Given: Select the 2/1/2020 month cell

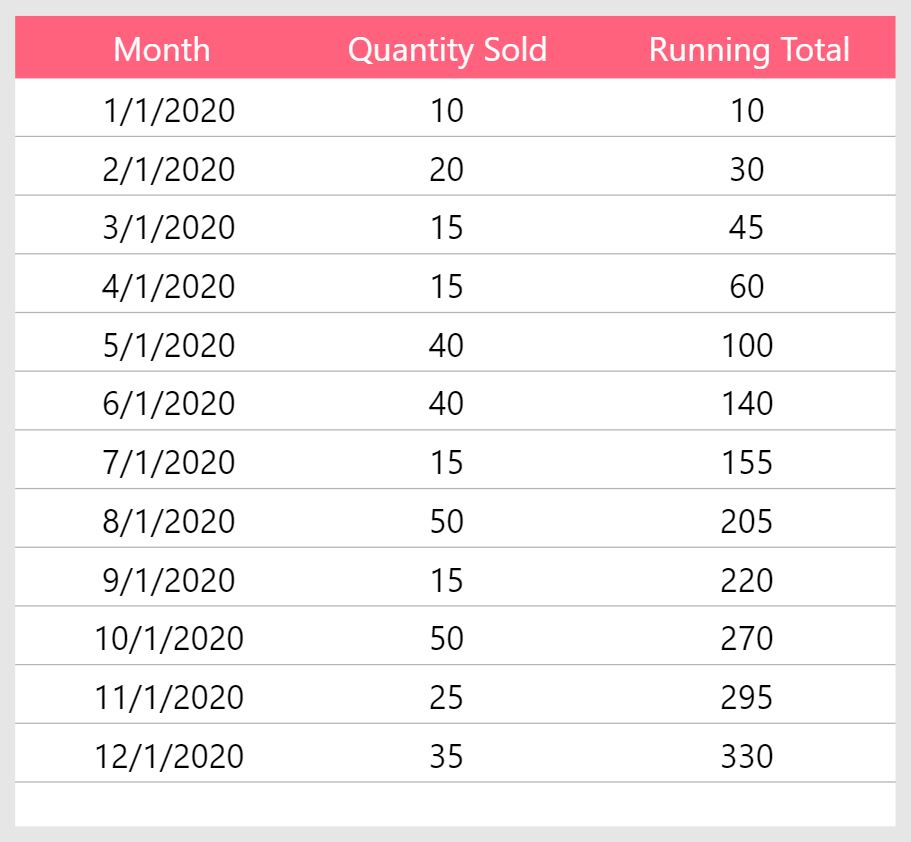Looking at the screenshot, I should pos(169,169).
